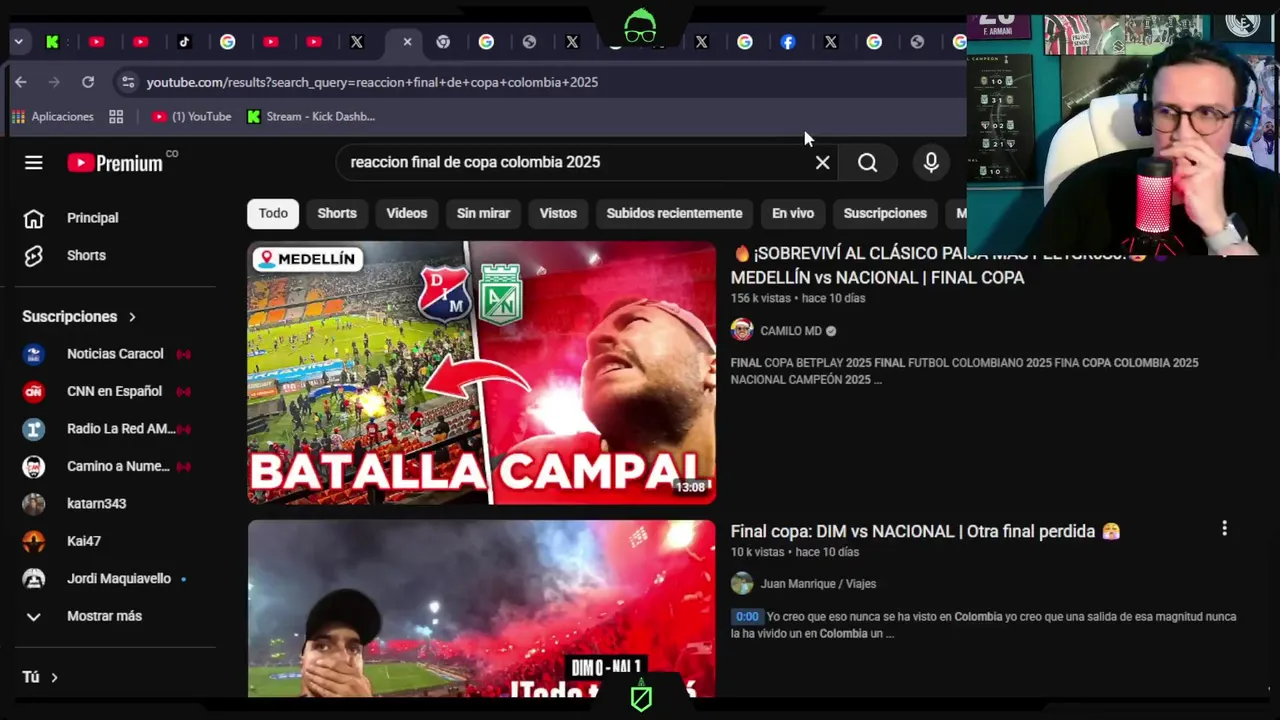This screenshot has width=1280, height=720.
Task: Open video title MEDELLÍN vs NACIONAL | FINAL COPA
Action: (877, 278)
